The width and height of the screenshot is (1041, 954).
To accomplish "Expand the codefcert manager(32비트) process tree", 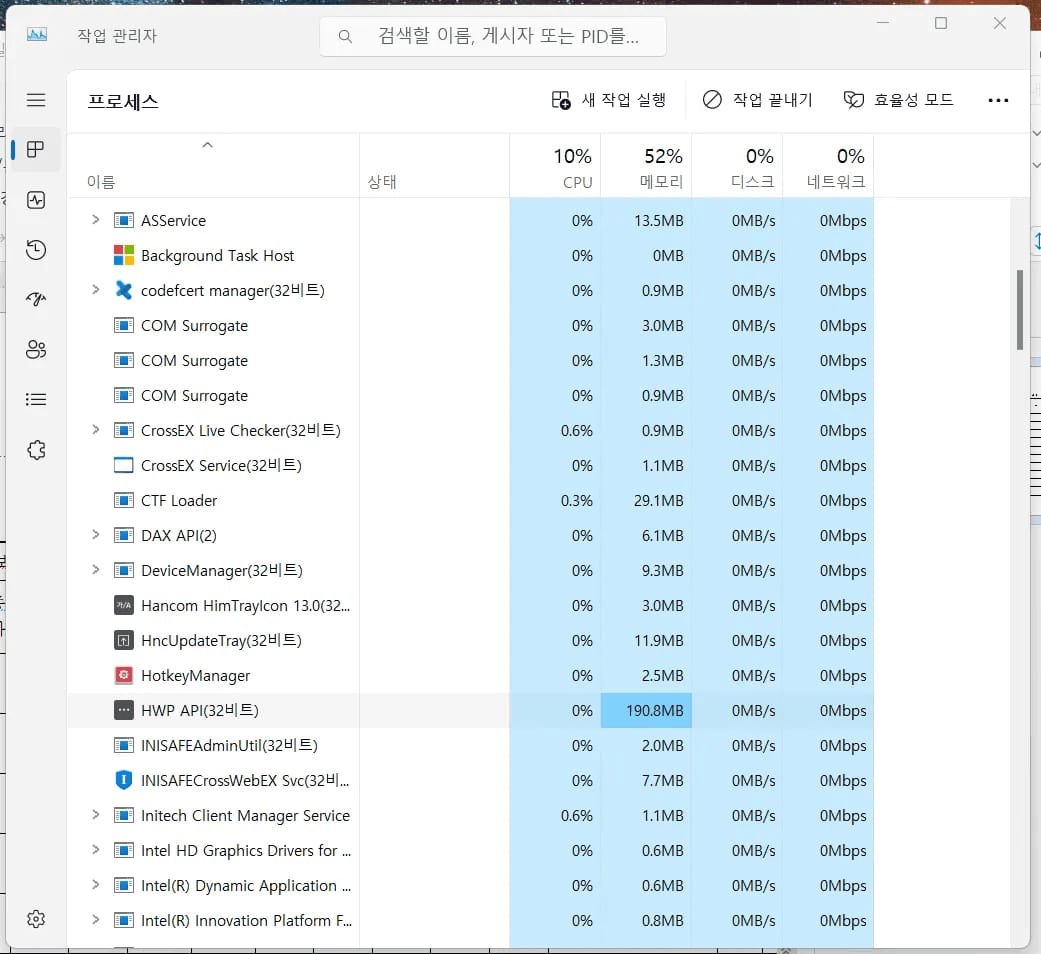I will click(x=95, y=290).
